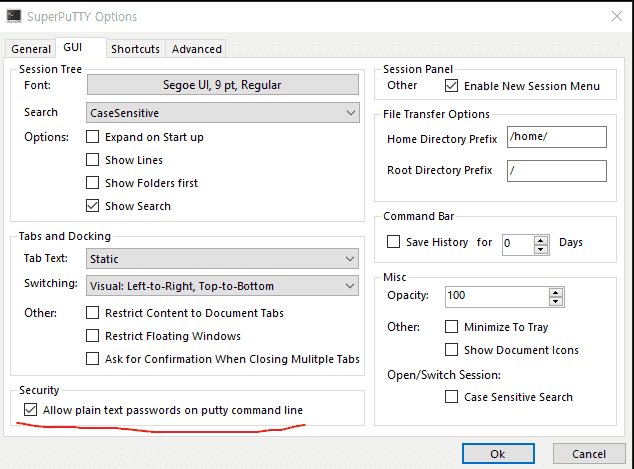Expand the Tab Text Static dropdown
The image size is (634, 469).
pos(222,259)
